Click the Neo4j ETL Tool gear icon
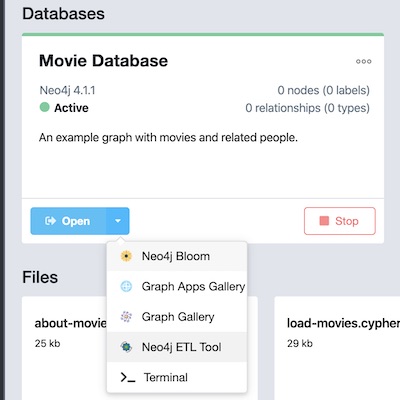 pyautogui.click(x=126, y=347)
